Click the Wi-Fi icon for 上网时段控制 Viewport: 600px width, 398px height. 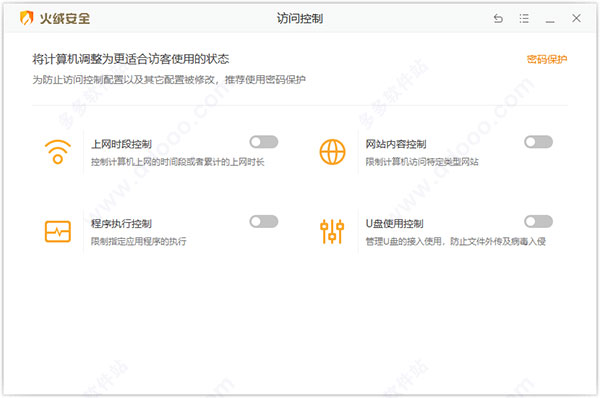click(58, 152)
